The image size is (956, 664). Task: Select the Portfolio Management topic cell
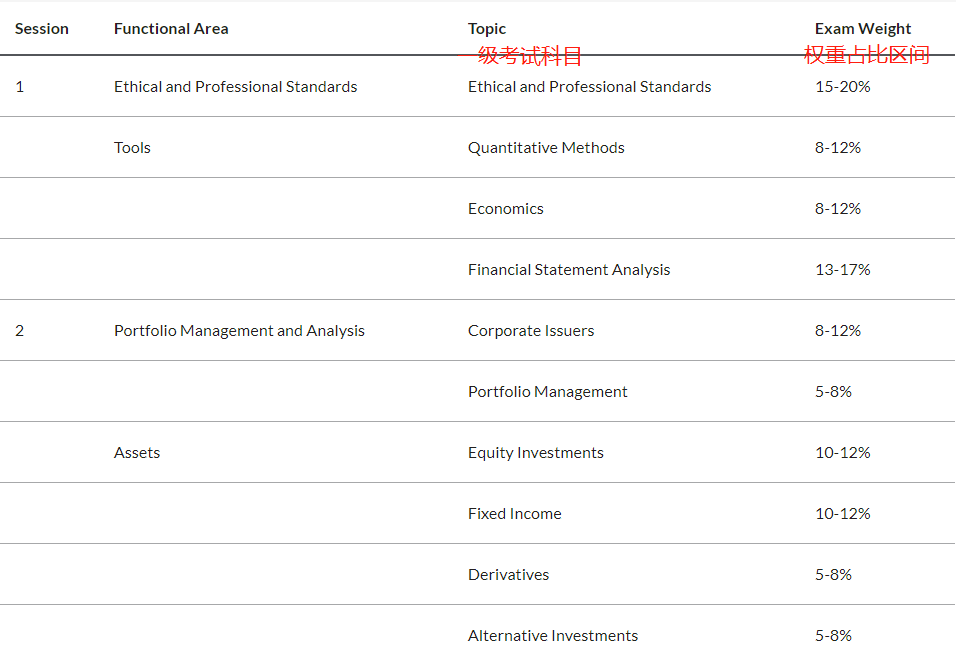point(548,392)
